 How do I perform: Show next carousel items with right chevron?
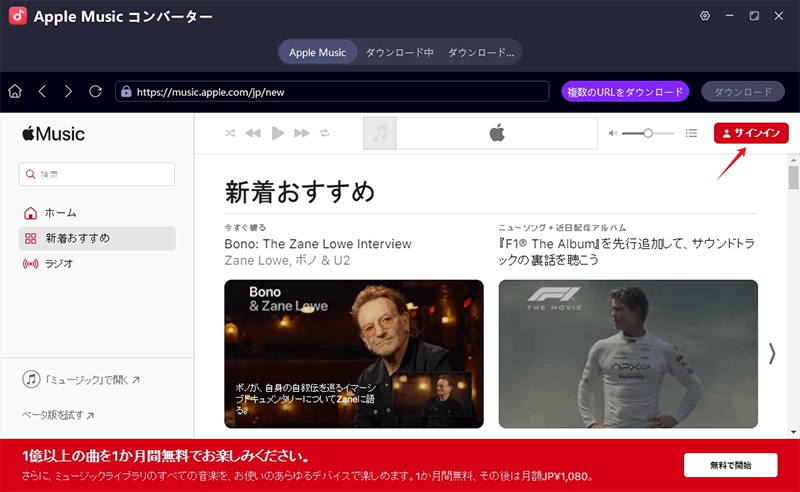click(772, 353)
